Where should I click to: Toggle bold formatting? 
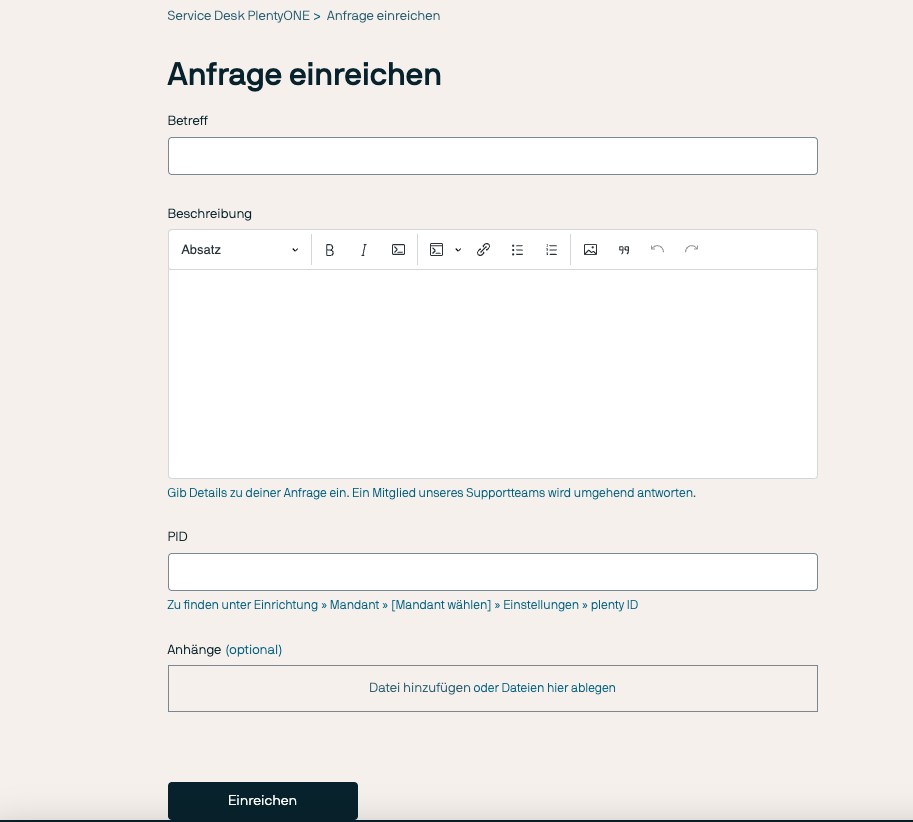(330, 249)
